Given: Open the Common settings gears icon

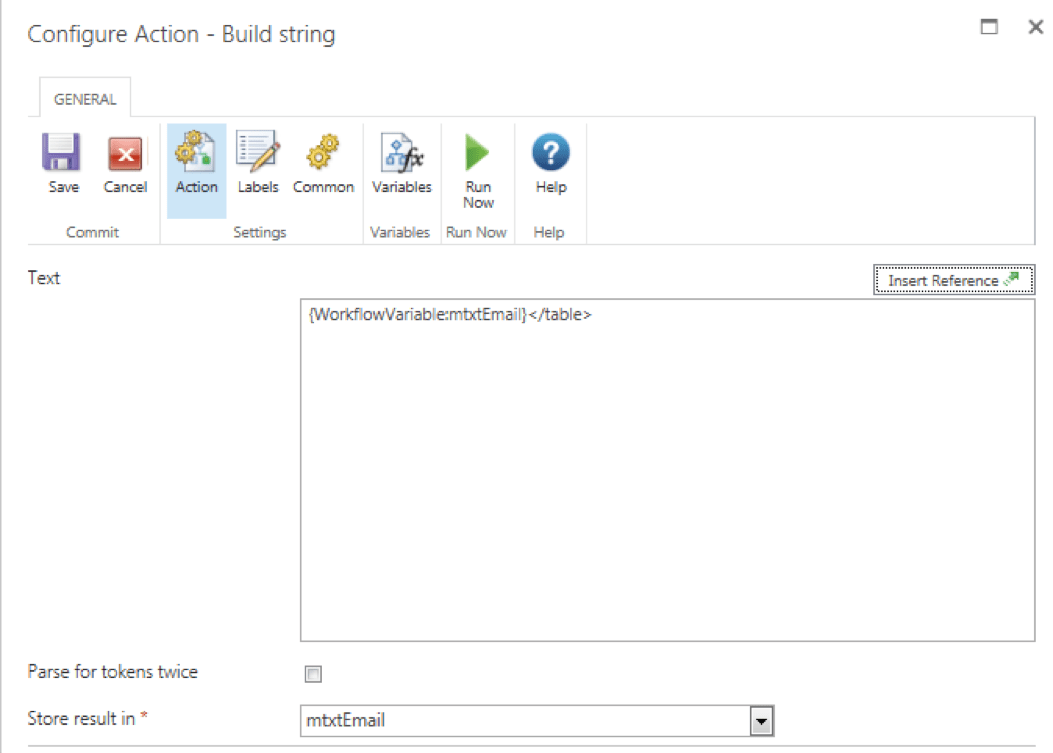Looking at the screenshot, I should [x=323, y=152].
